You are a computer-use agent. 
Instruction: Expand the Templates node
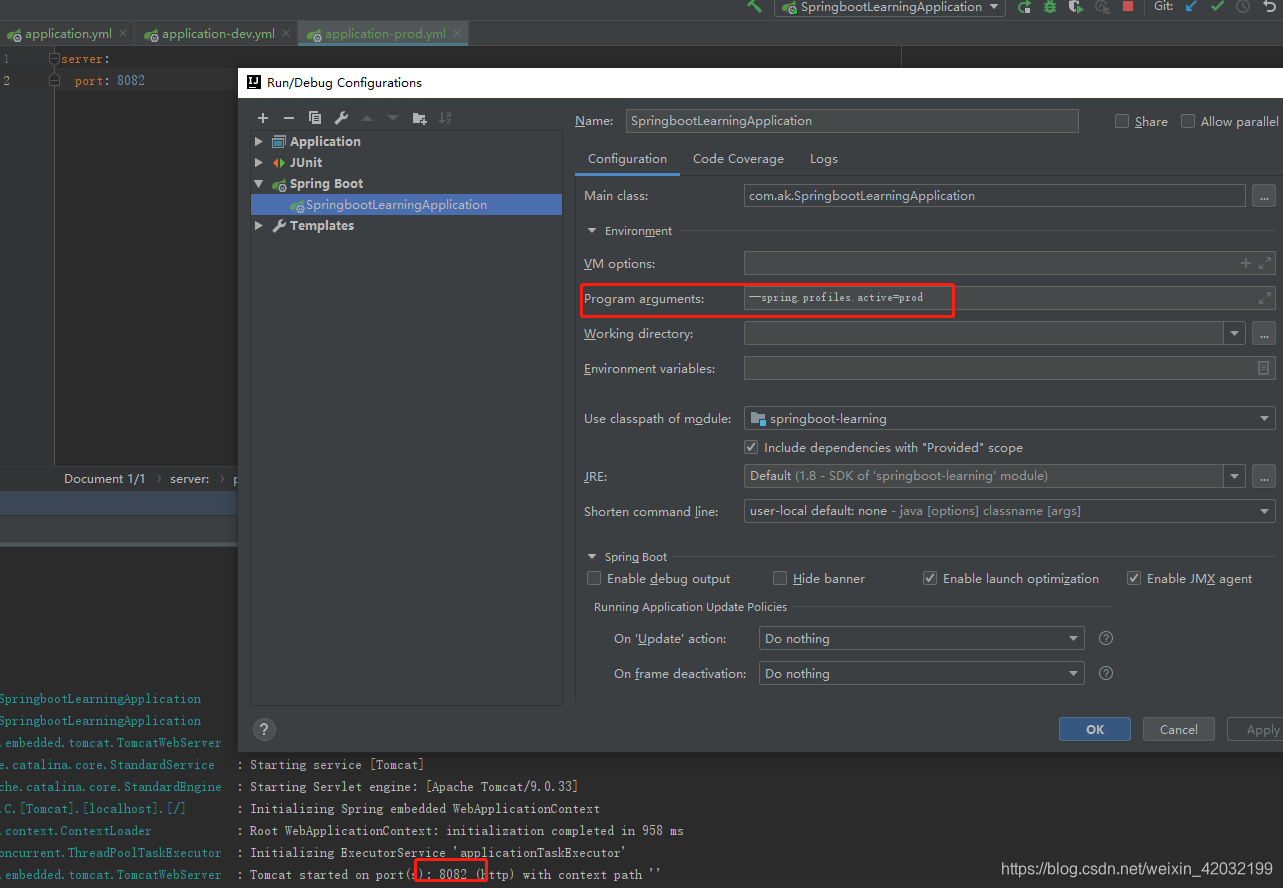[259, 226]
